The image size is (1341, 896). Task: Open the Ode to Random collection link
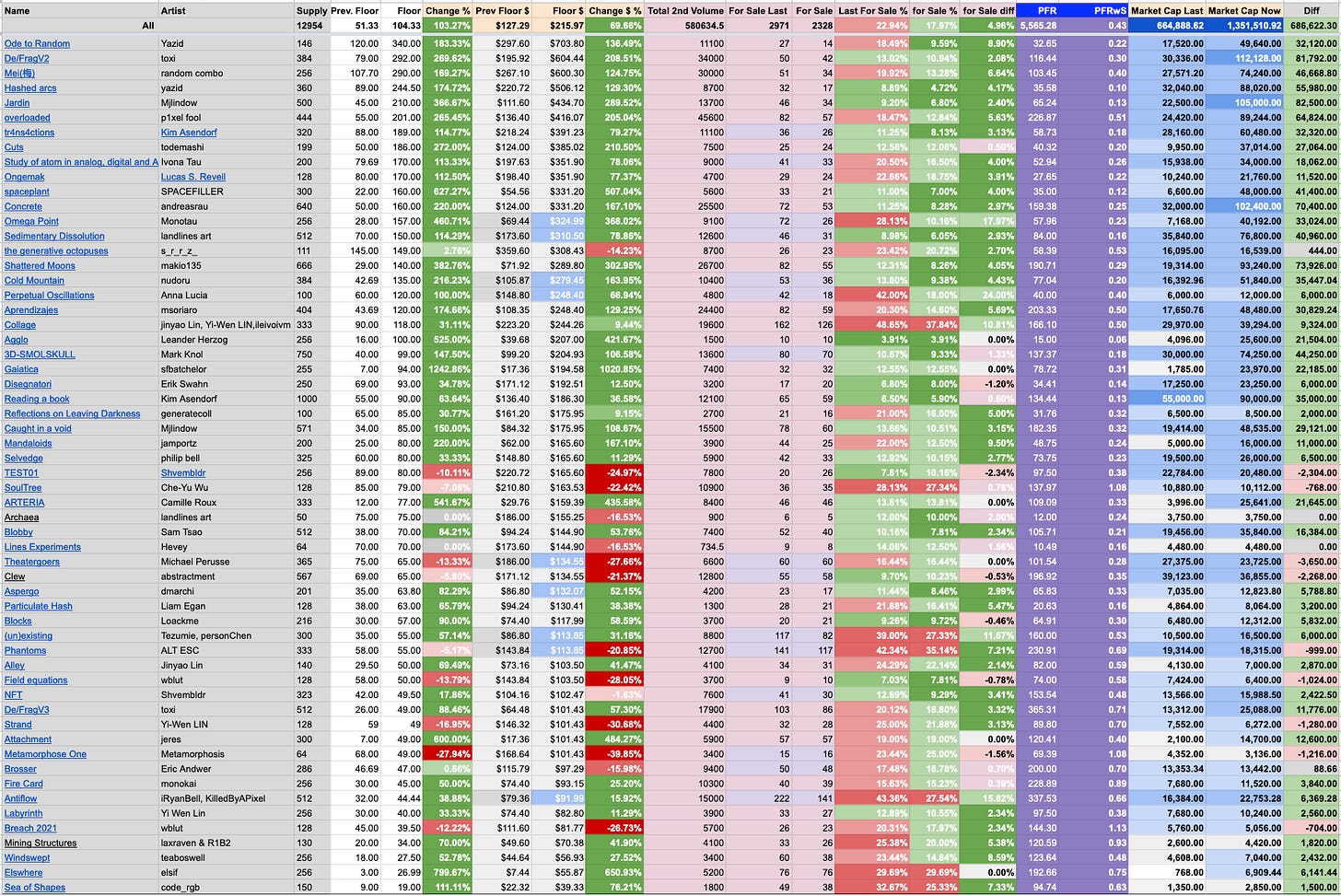pyautogui.click(x=37, y=43)
